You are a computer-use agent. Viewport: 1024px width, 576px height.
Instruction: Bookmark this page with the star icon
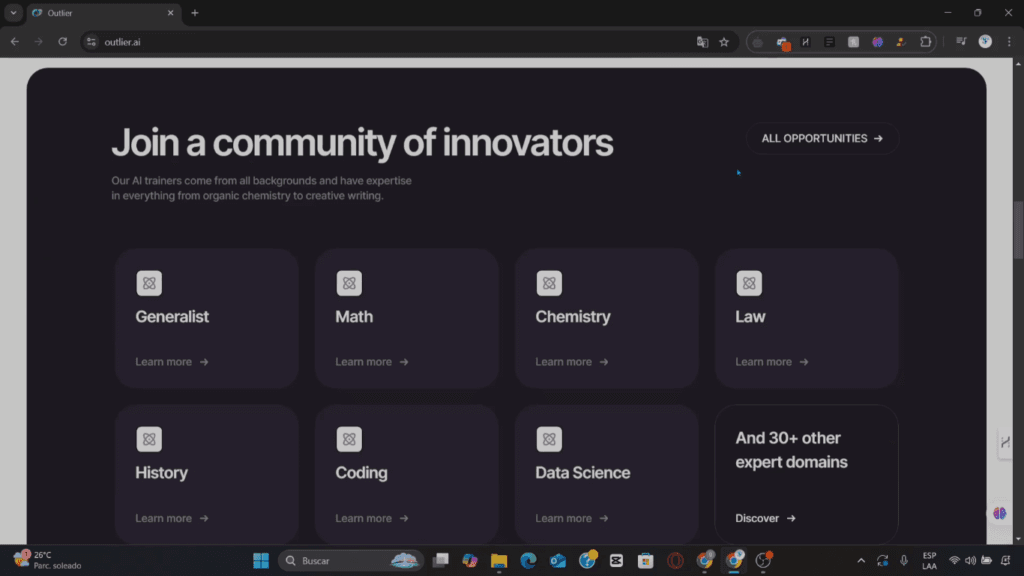click(x=724, y=42)
